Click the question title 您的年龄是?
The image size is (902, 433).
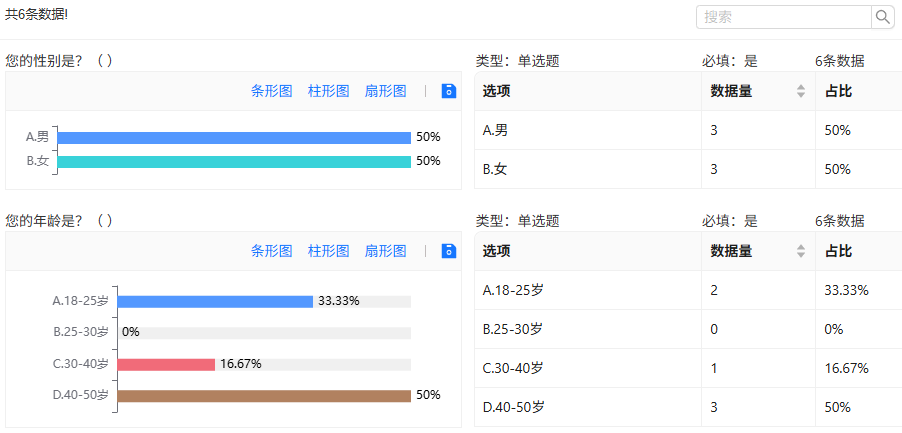(x=59, y=220)
